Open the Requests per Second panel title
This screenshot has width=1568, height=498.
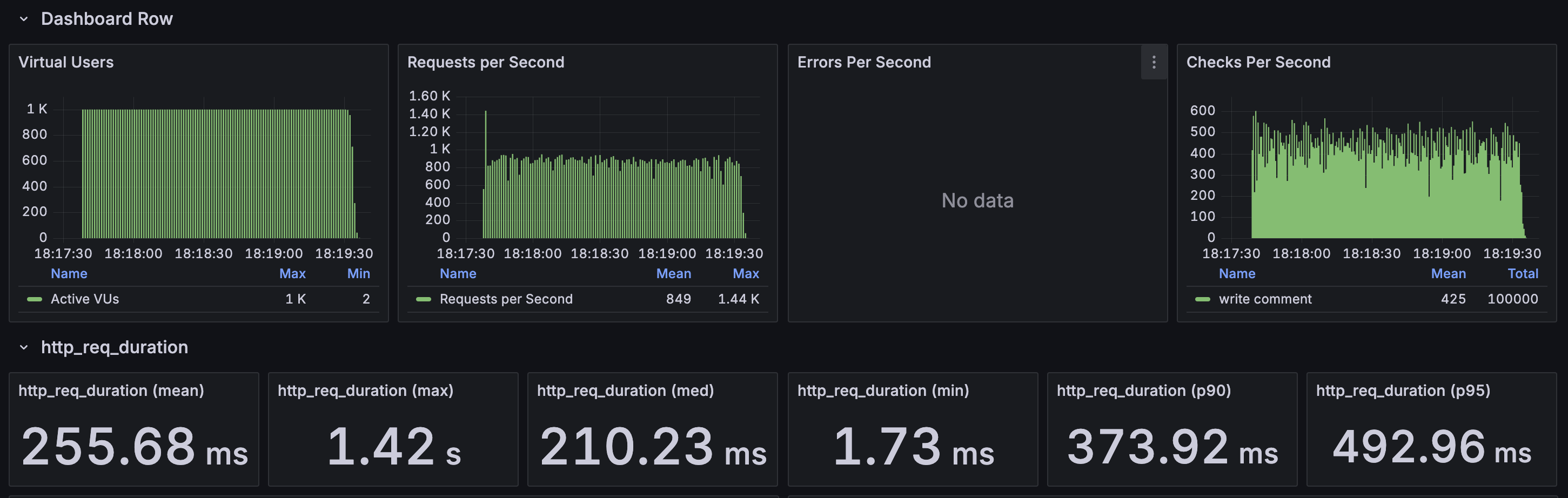486,62
